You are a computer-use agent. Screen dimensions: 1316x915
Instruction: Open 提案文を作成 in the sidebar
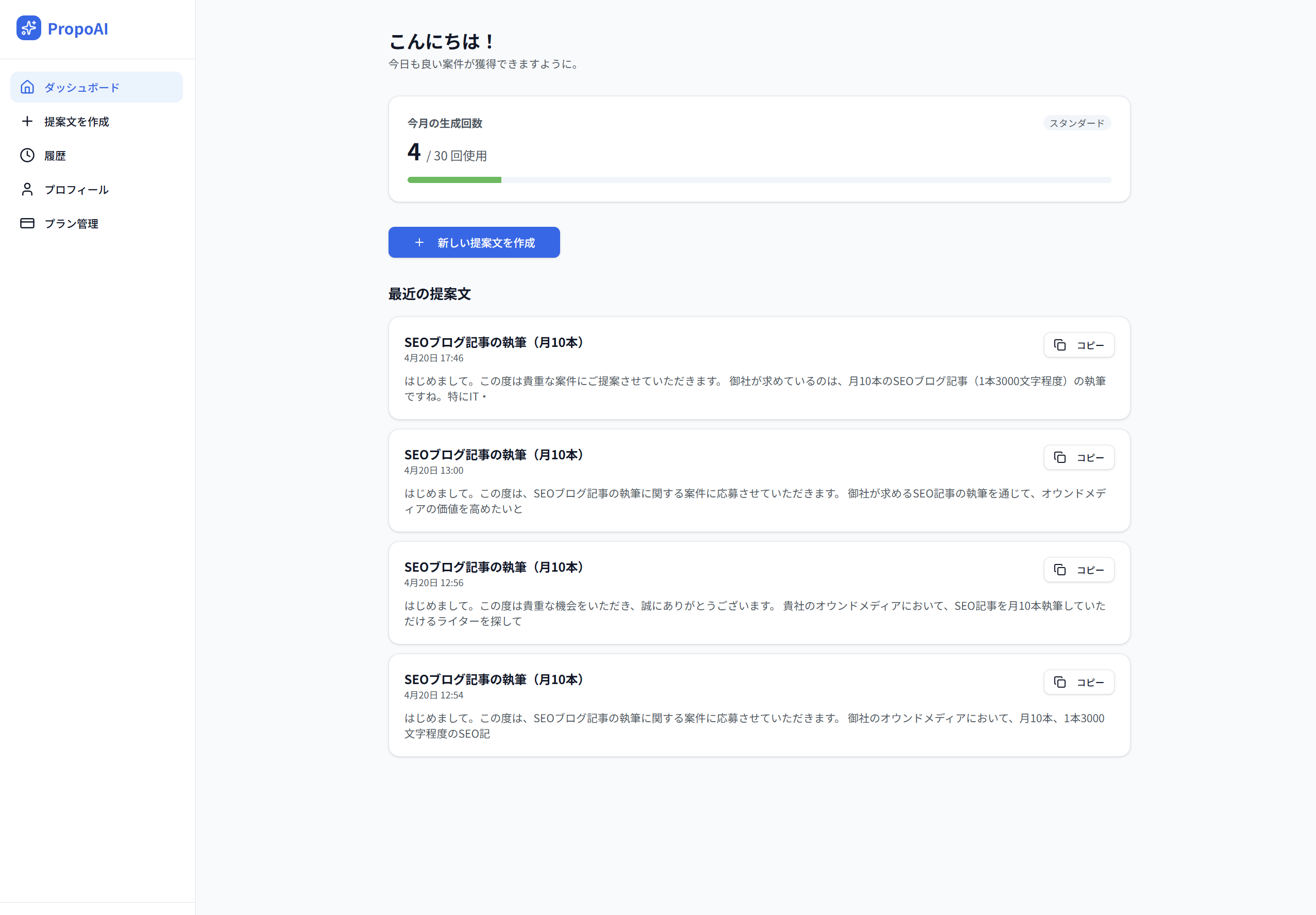tap(77, 122)
